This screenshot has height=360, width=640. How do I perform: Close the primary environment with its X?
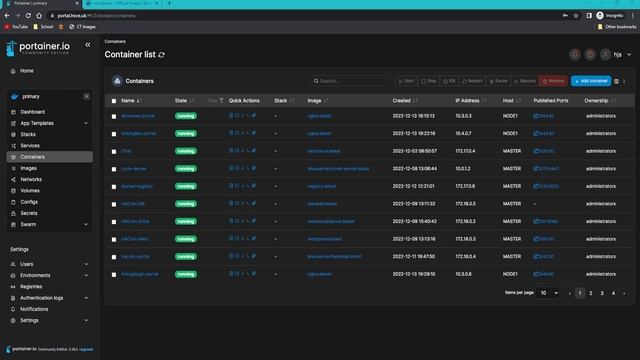coord(87,97)
